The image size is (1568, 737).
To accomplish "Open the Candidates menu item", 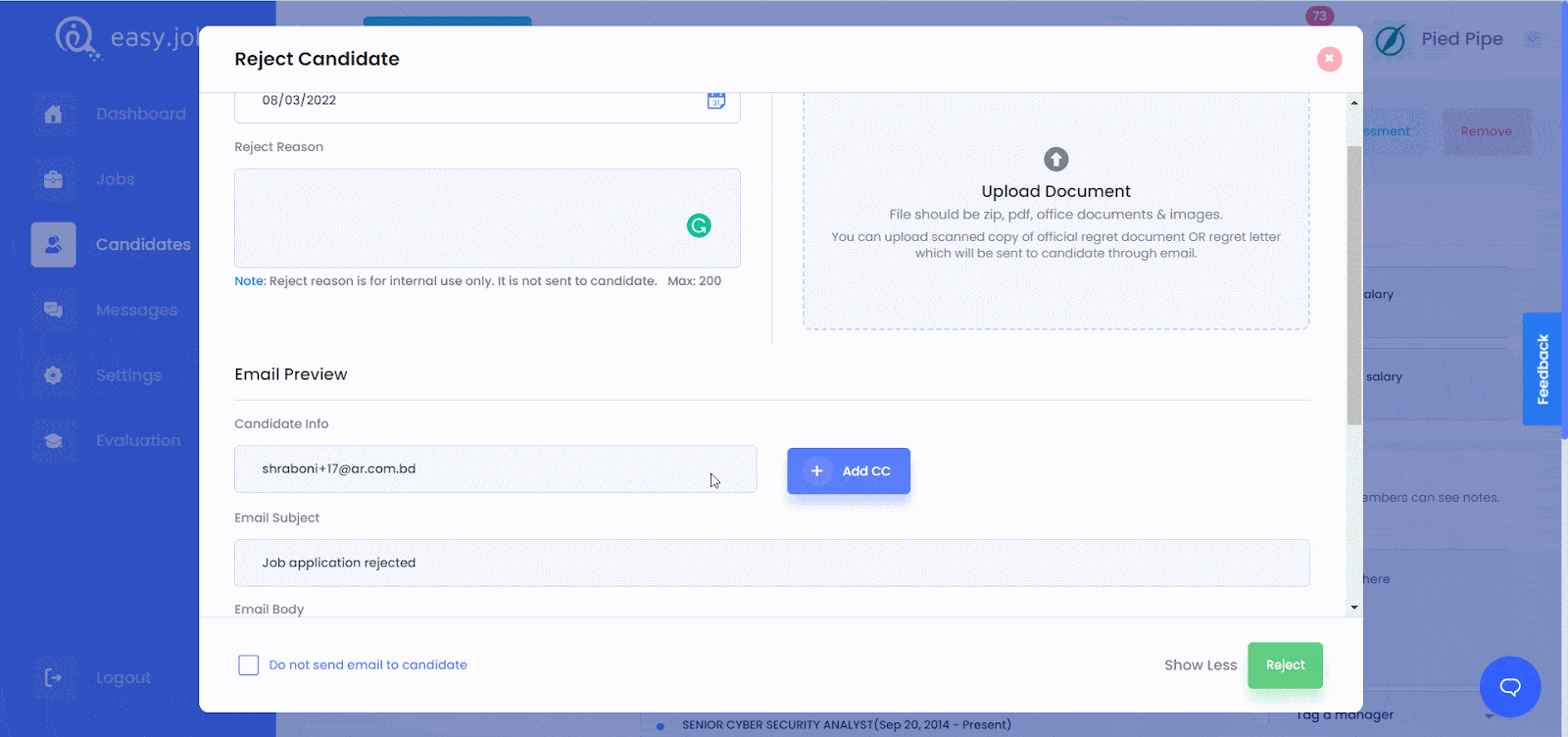I will pos(143,244).
